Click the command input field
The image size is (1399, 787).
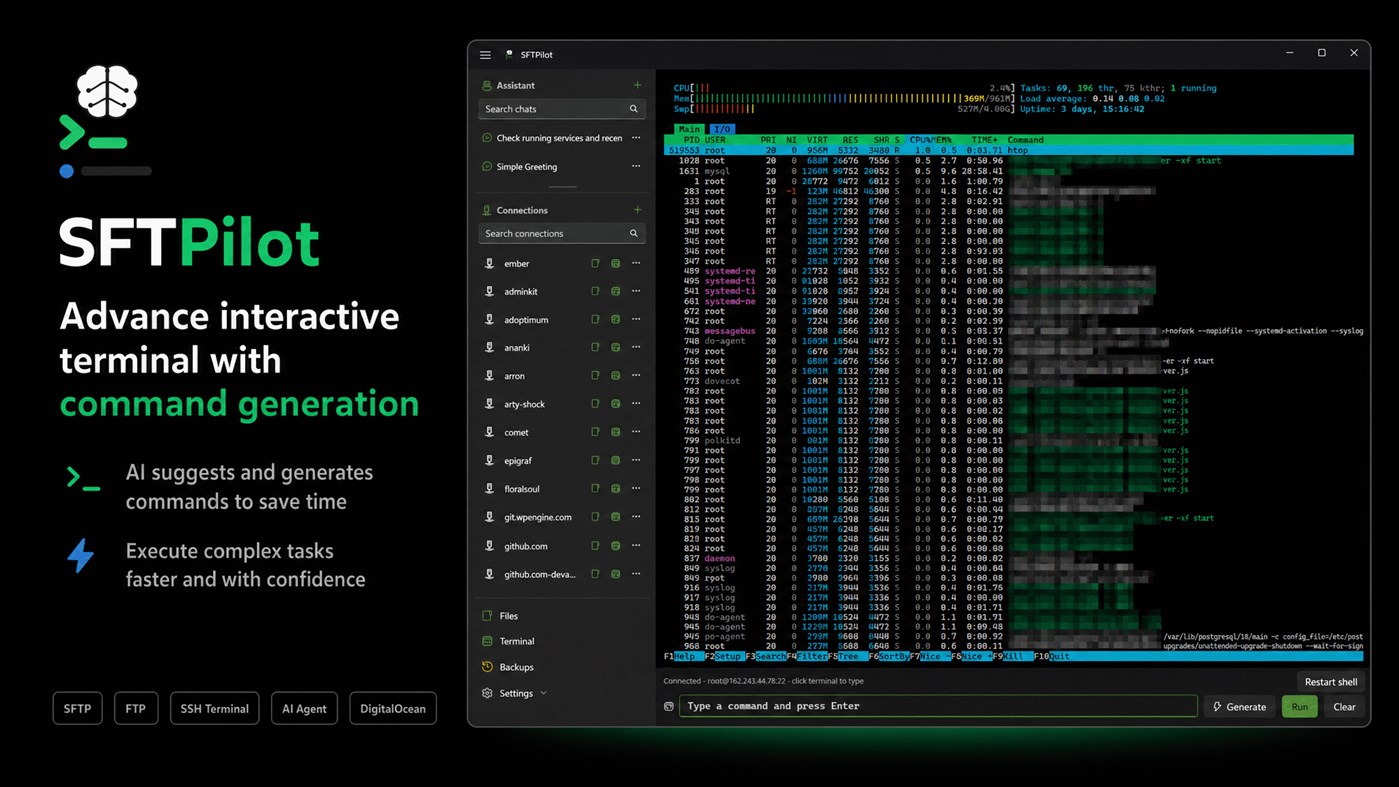coord(938,706)
